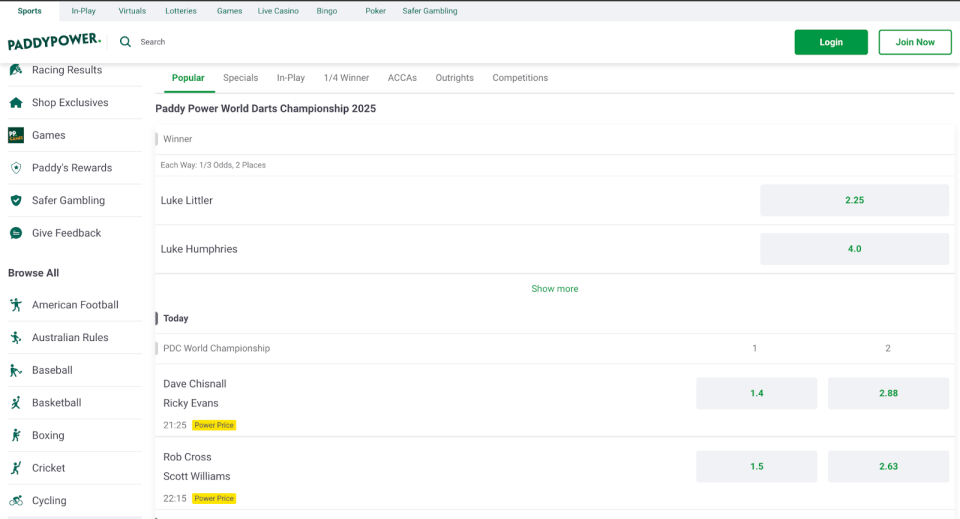This screenshot has height=519, width=960.
Task: Click the Racing Results horse icon
Action: [16, 70]
